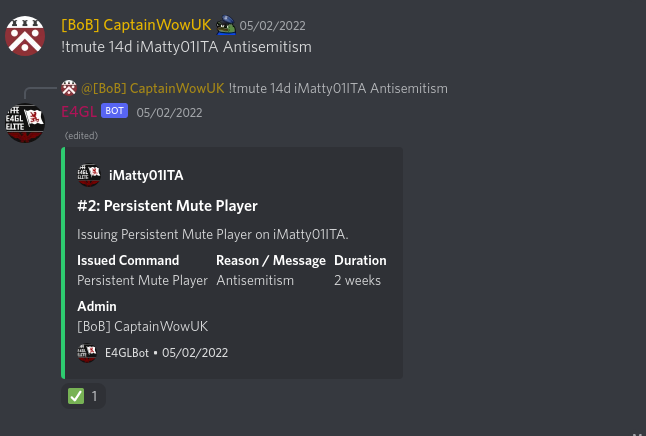Screen dimensions: 646x436
Task: Click the police frog role icon
Action: coord(226,25)
